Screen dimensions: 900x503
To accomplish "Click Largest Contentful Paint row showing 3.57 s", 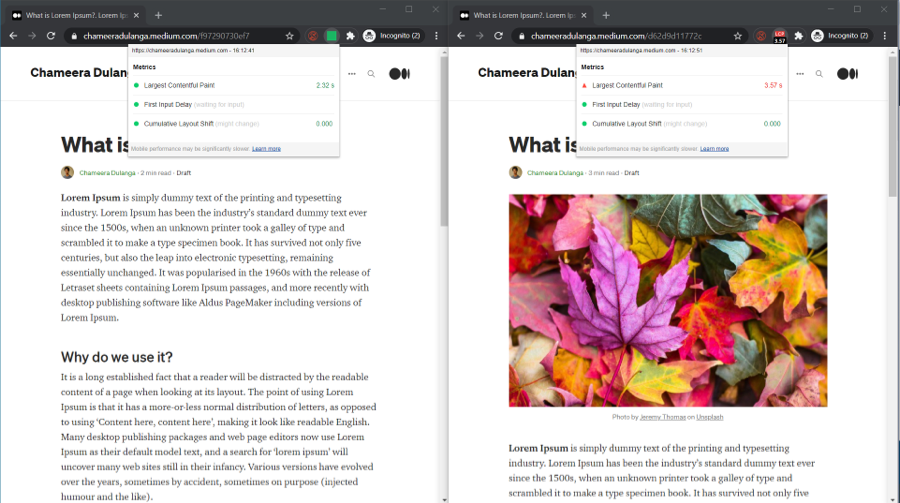I will (682, 85).
